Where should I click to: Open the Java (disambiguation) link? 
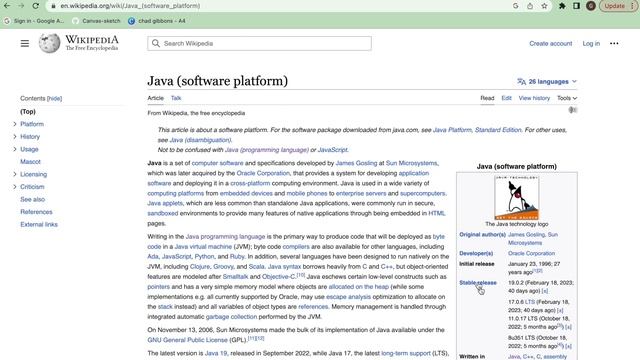coord(200,140)
